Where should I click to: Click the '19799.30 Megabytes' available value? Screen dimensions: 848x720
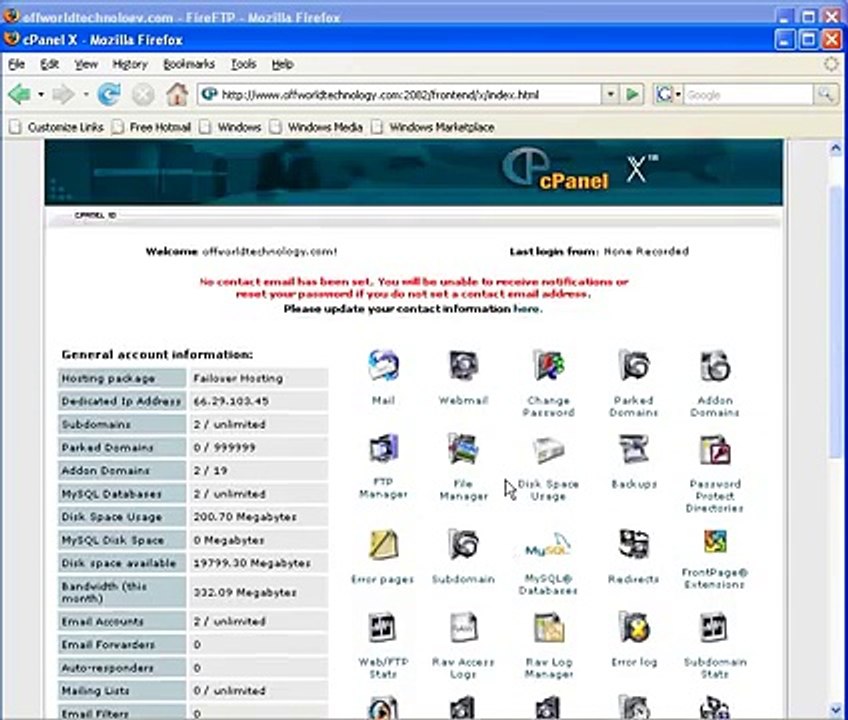pos(251,563)
